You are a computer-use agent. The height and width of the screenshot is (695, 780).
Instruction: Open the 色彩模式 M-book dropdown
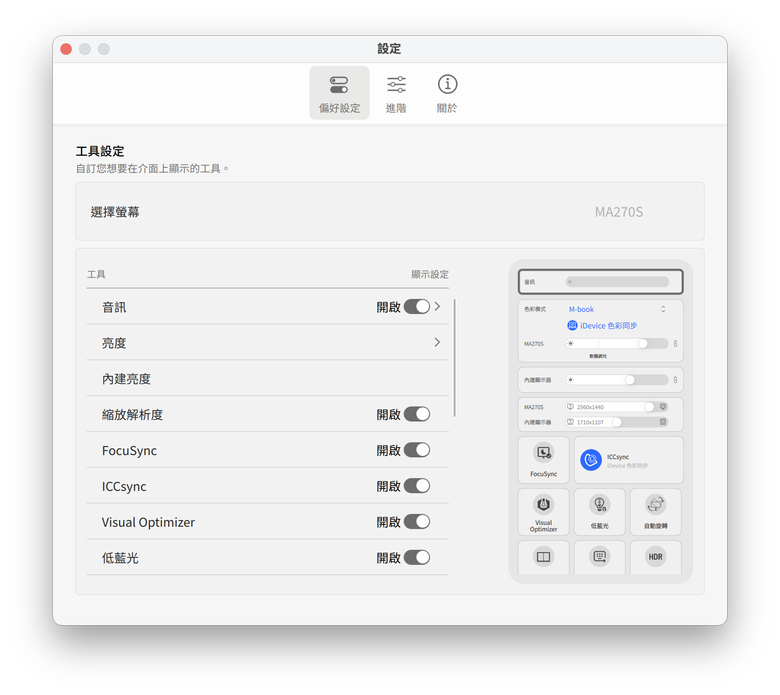pos(617,309)
